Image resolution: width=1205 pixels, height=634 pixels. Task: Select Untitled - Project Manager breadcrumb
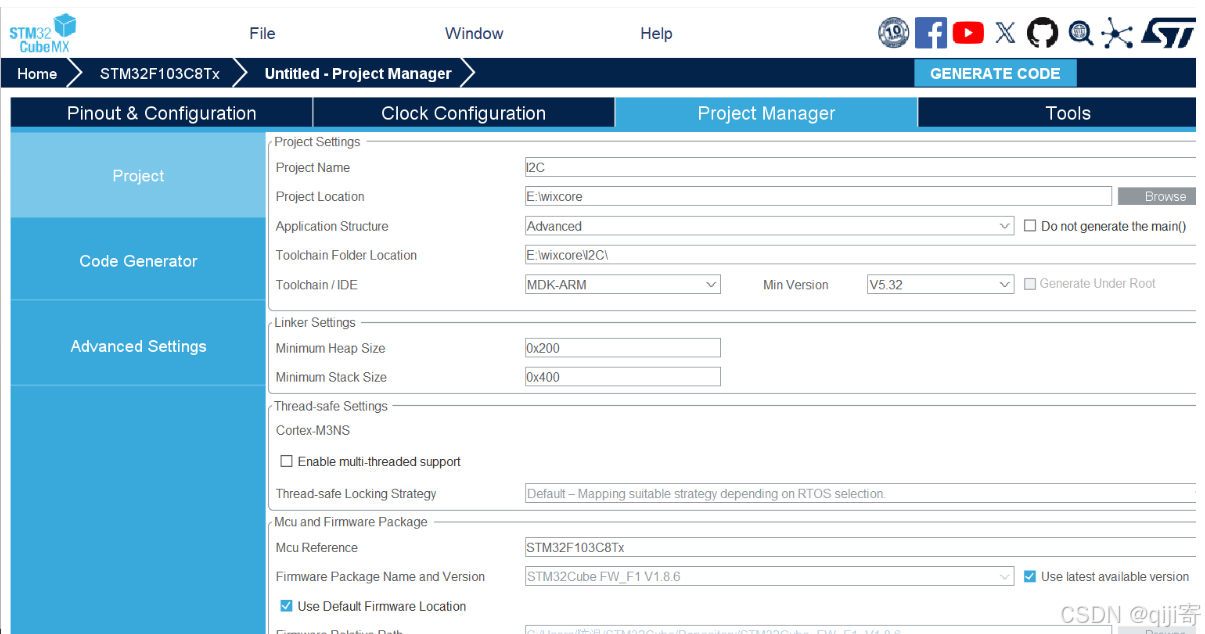pyautogui.click(x=358, y=73)
